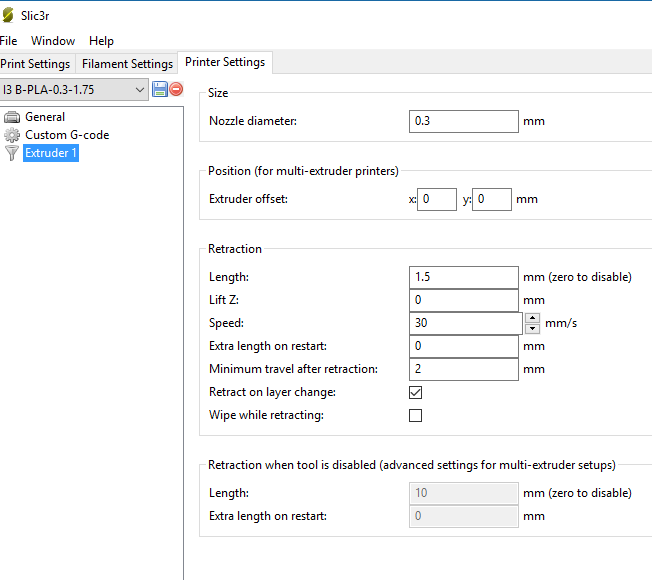Screen dimensions: 652x580
Task: Click the Extruder 1 funnel icon
Action: (x=12, y=153)
